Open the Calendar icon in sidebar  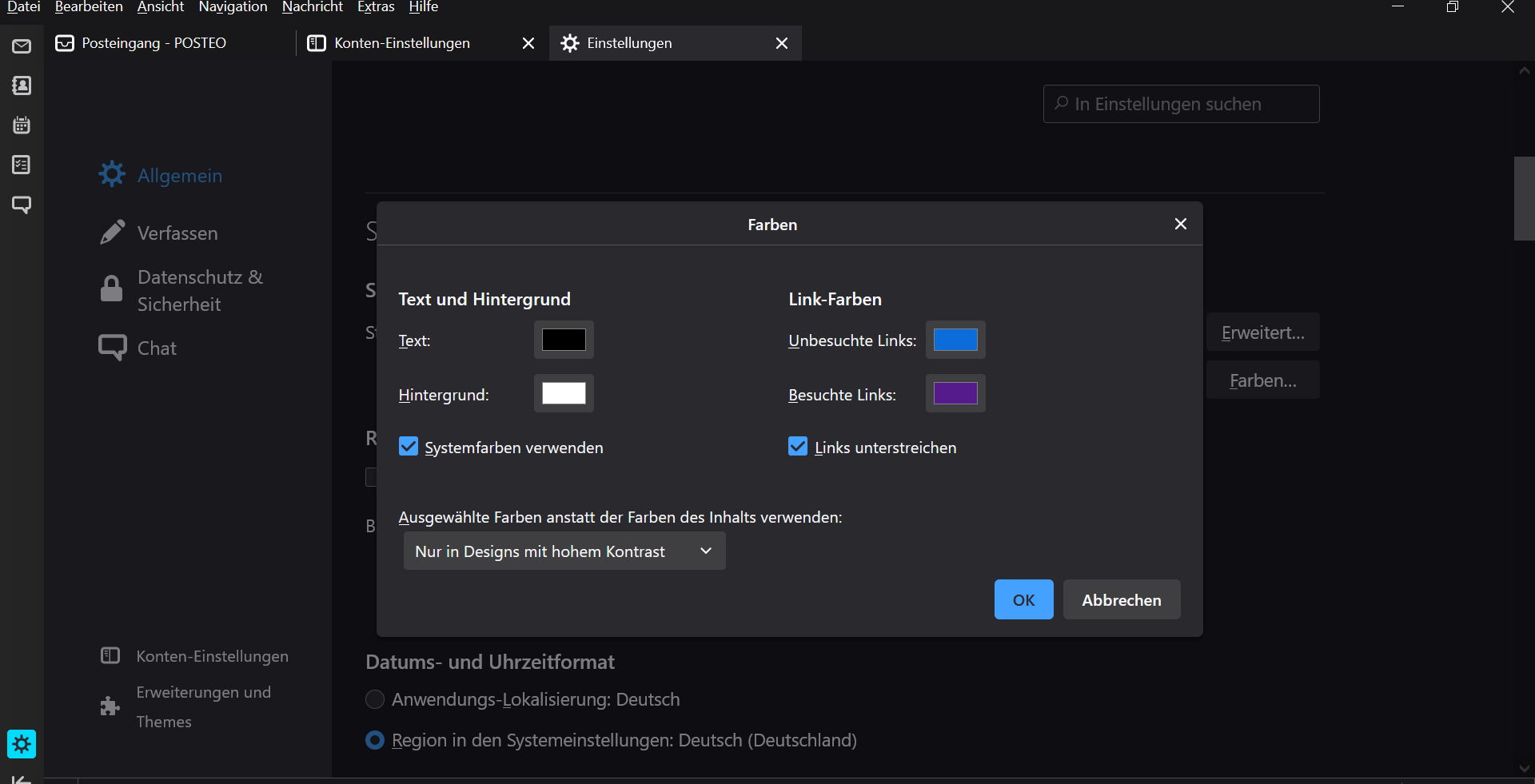(22, 125)
